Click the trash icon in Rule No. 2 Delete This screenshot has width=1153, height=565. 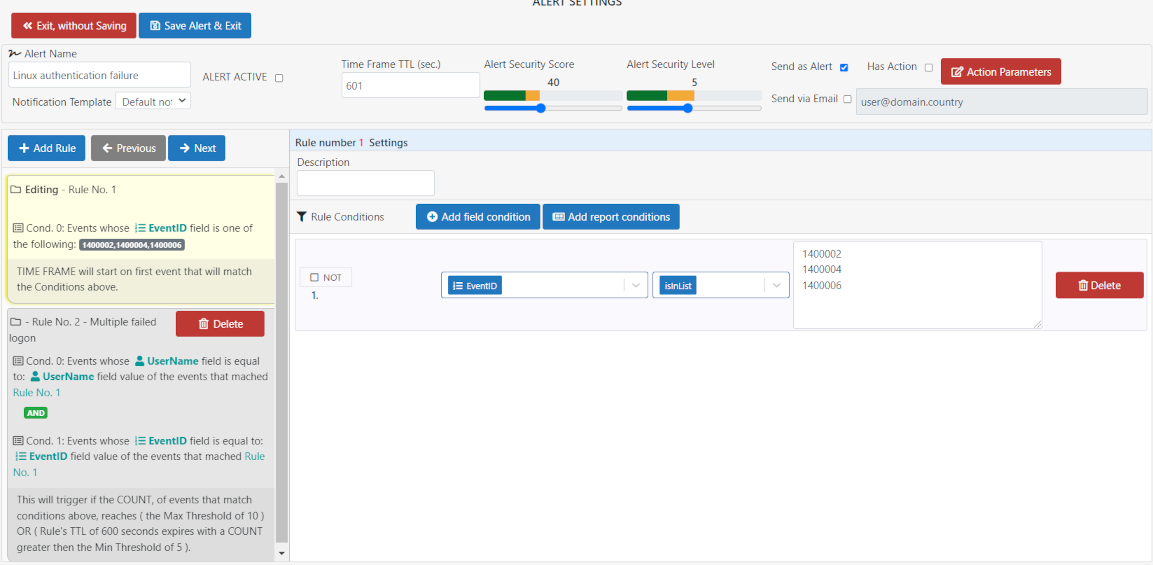[x=204, y=324]
